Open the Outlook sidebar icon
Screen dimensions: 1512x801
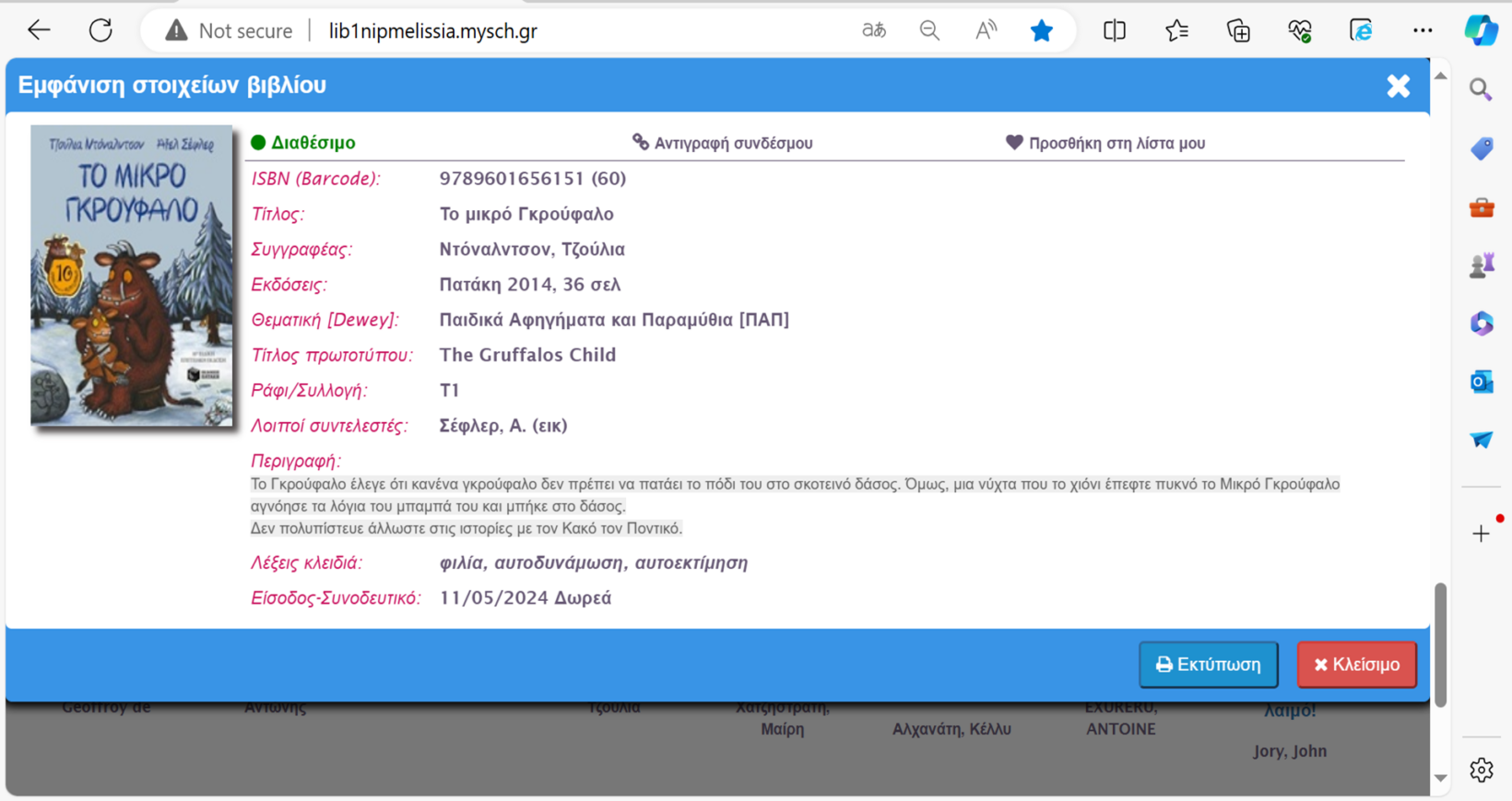1482,382
